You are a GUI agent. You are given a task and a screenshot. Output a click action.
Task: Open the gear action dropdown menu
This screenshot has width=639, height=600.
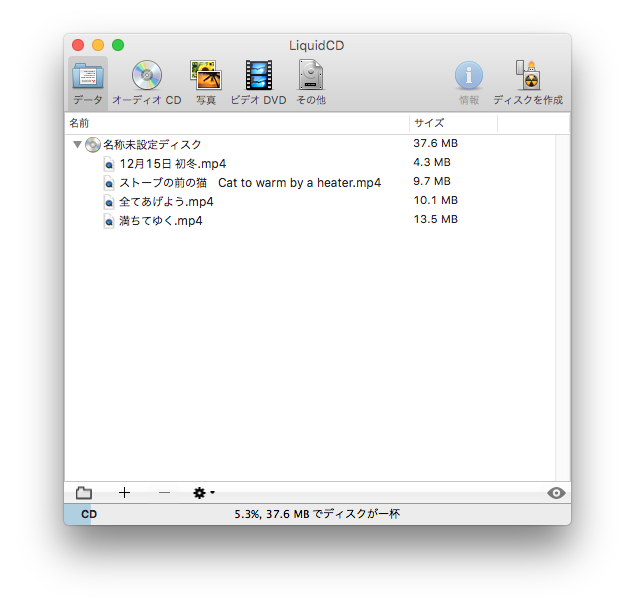[203, 493]
